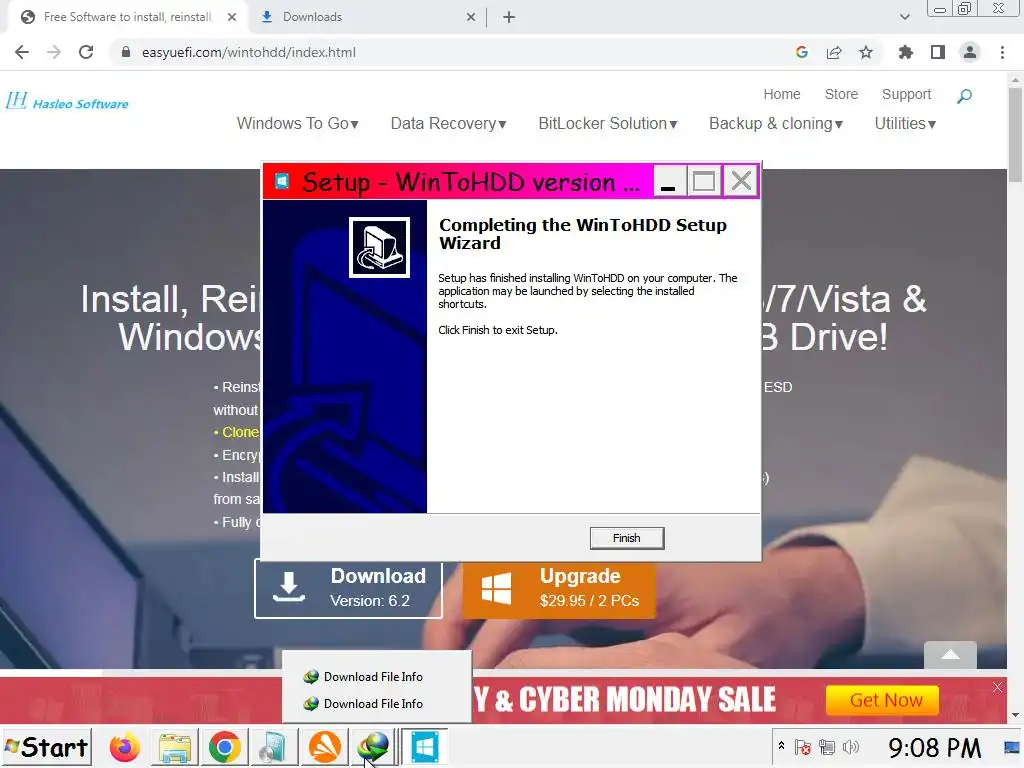Viewport: 1024px width, 768px height.
Task: Select the Free Software to install tab
Action: coord(127,17)
